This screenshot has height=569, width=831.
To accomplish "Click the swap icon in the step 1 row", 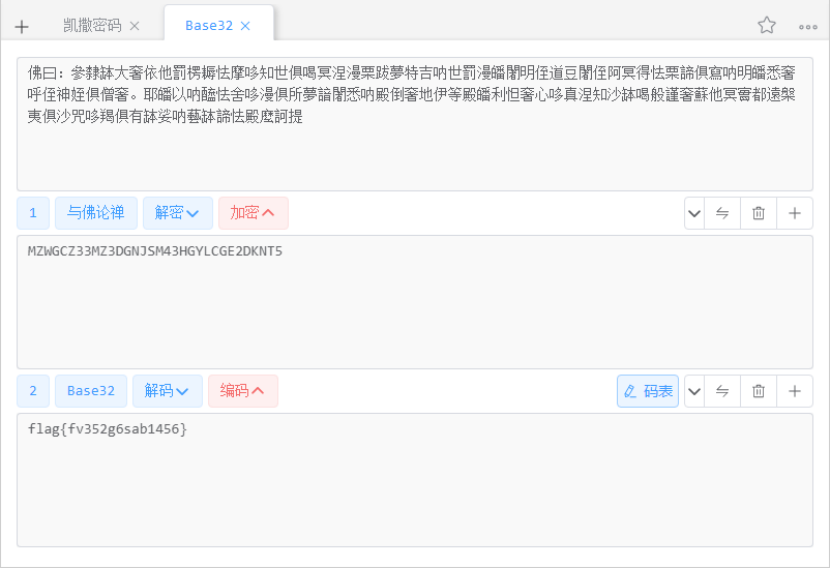I will pos(722,213).
